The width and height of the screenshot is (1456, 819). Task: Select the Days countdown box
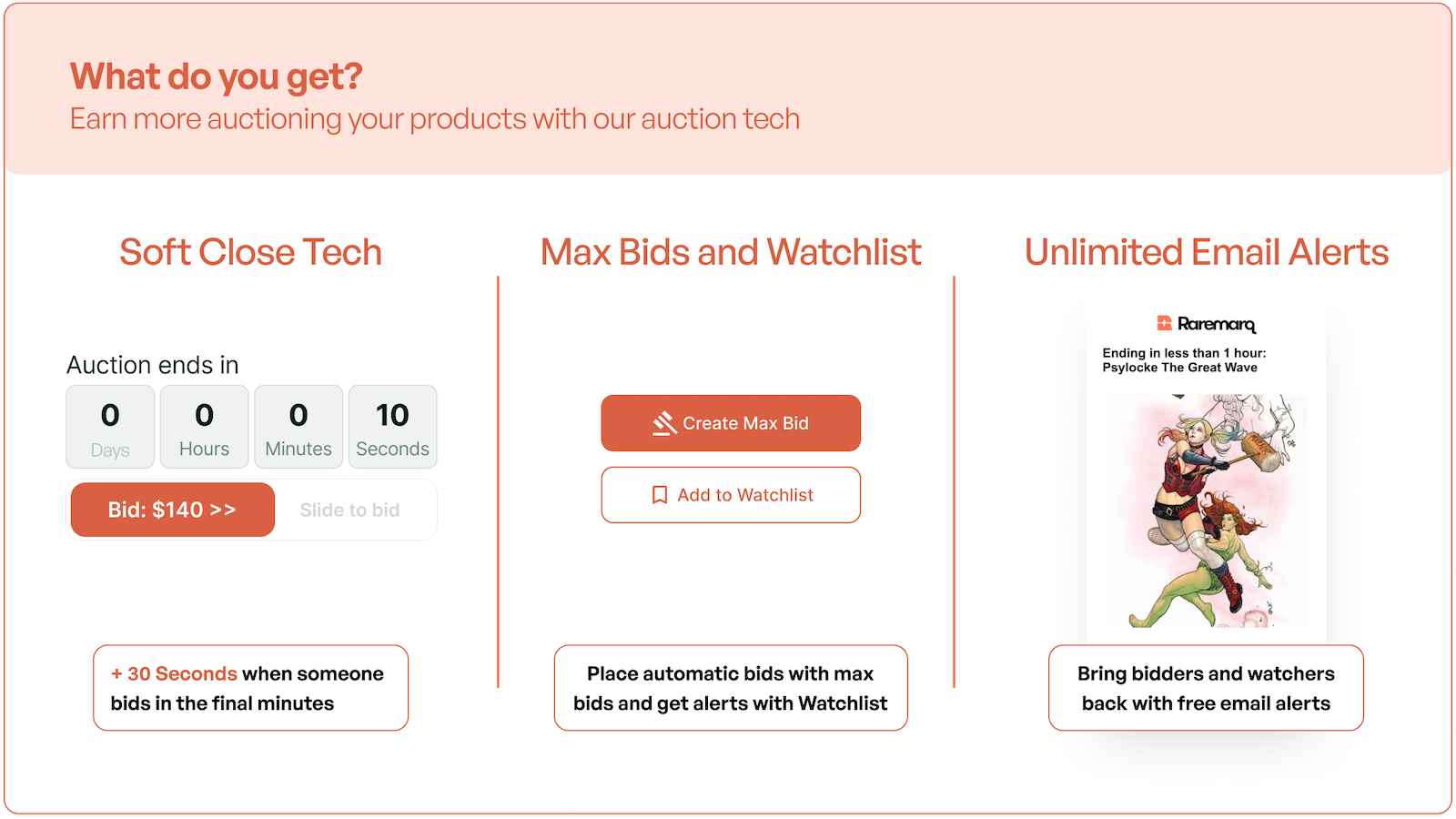click(110, 427)
